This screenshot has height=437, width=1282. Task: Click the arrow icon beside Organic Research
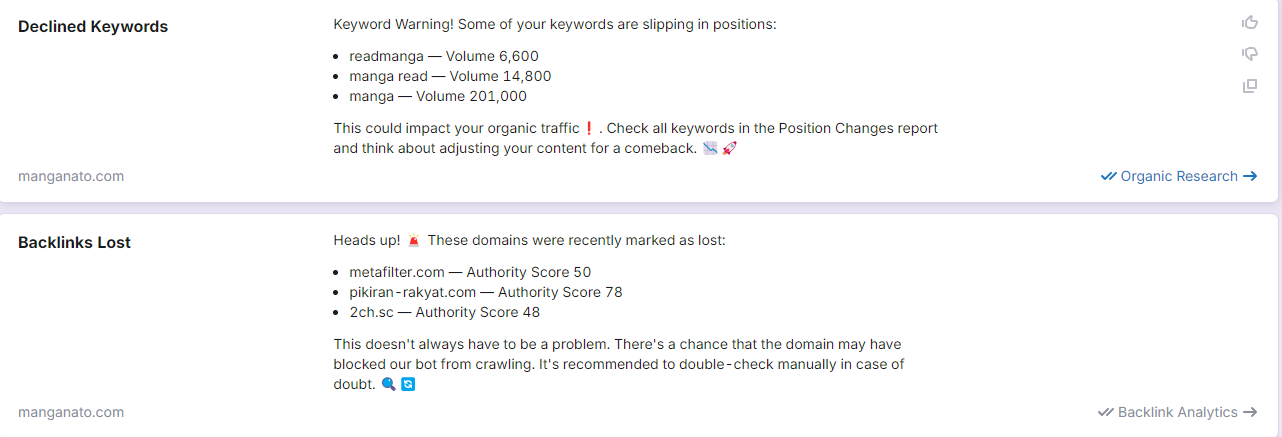[1250, 177]
